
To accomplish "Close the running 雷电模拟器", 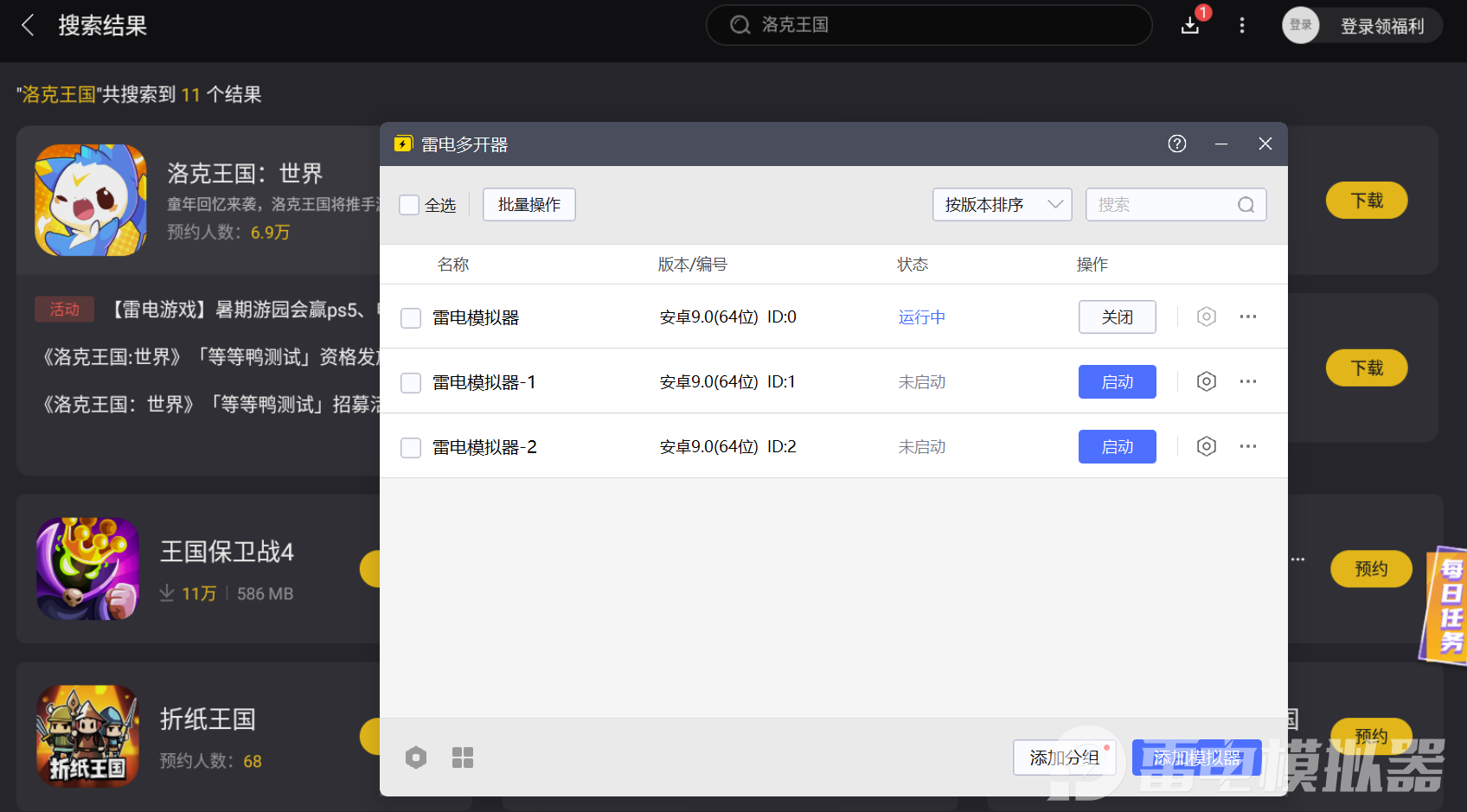I will (1117, 316).
